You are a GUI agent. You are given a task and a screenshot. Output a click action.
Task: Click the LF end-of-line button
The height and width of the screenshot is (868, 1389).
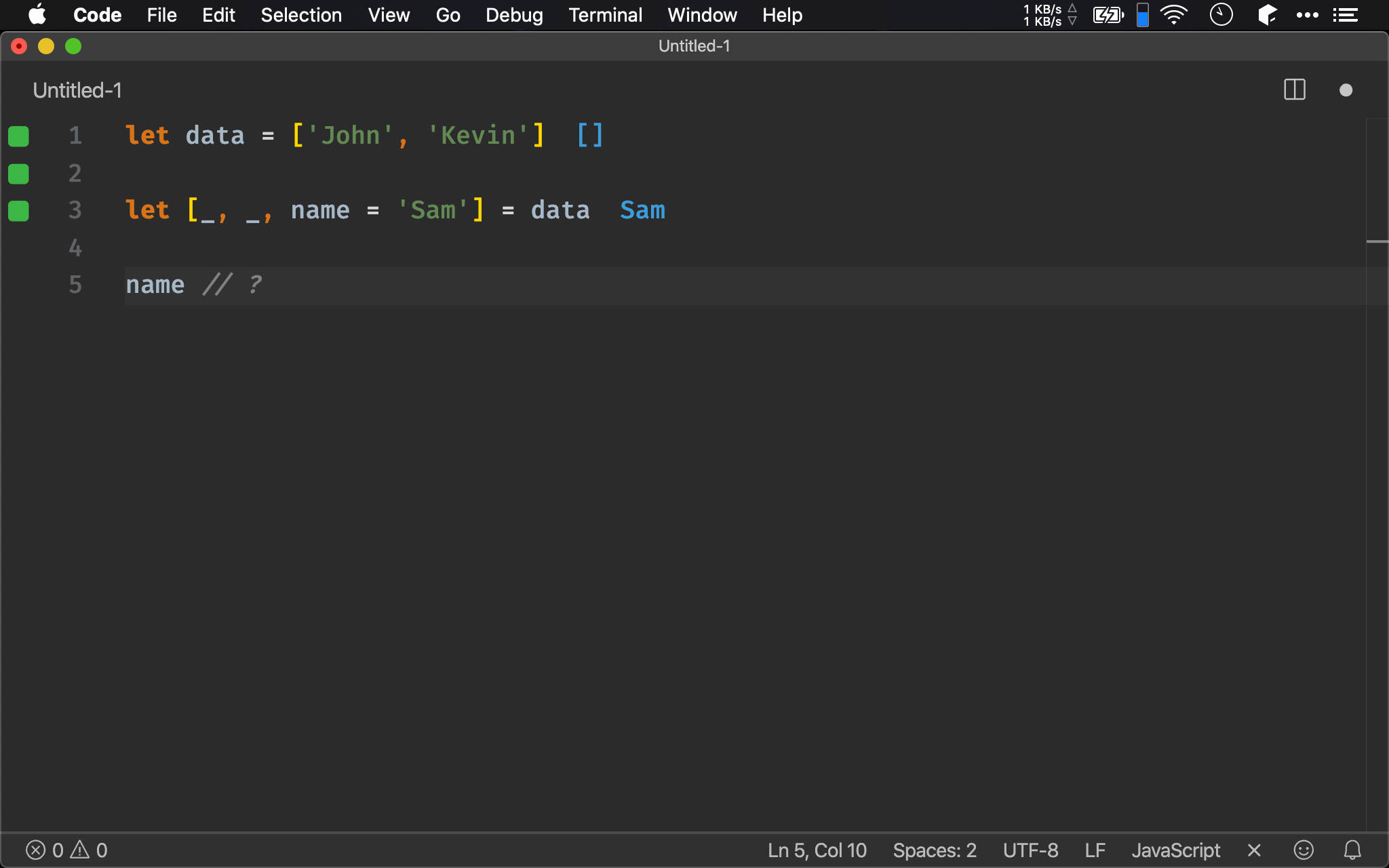pos(1095,850)
